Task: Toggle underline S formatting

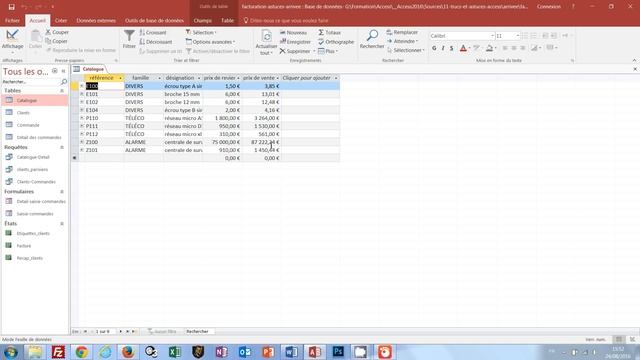Action: click(x=451, y=48)
